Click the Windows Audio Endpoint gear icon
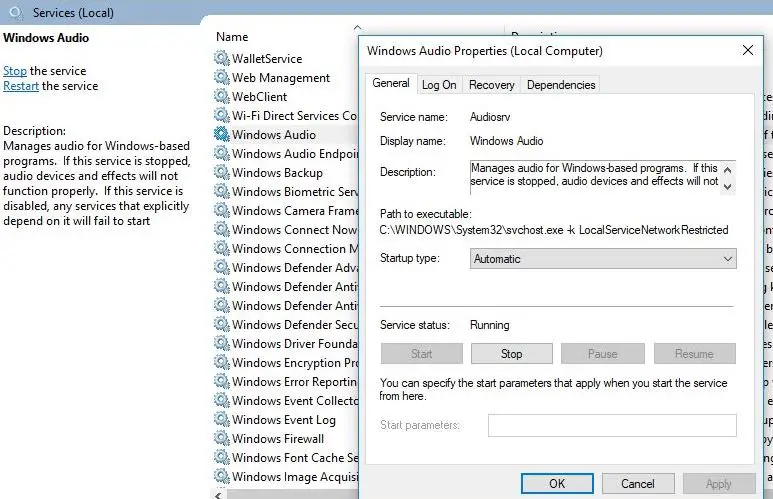This screenshot has width=773, height=499. pyautogui.click(x=222, y=153)
